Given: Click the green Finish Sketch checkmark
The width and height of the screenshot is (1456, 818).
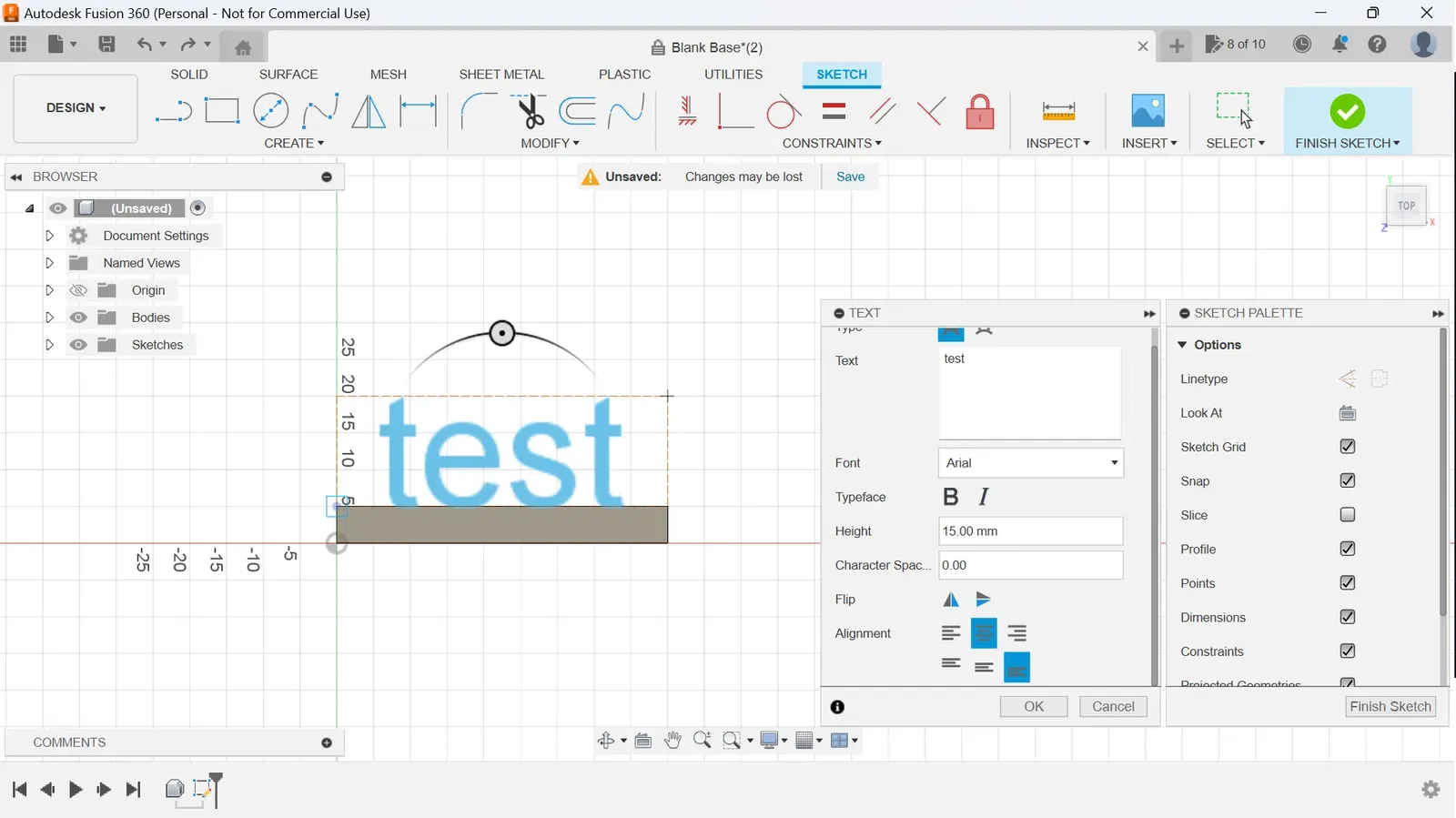Looking at the screenshot, I should click(1347, 111).
